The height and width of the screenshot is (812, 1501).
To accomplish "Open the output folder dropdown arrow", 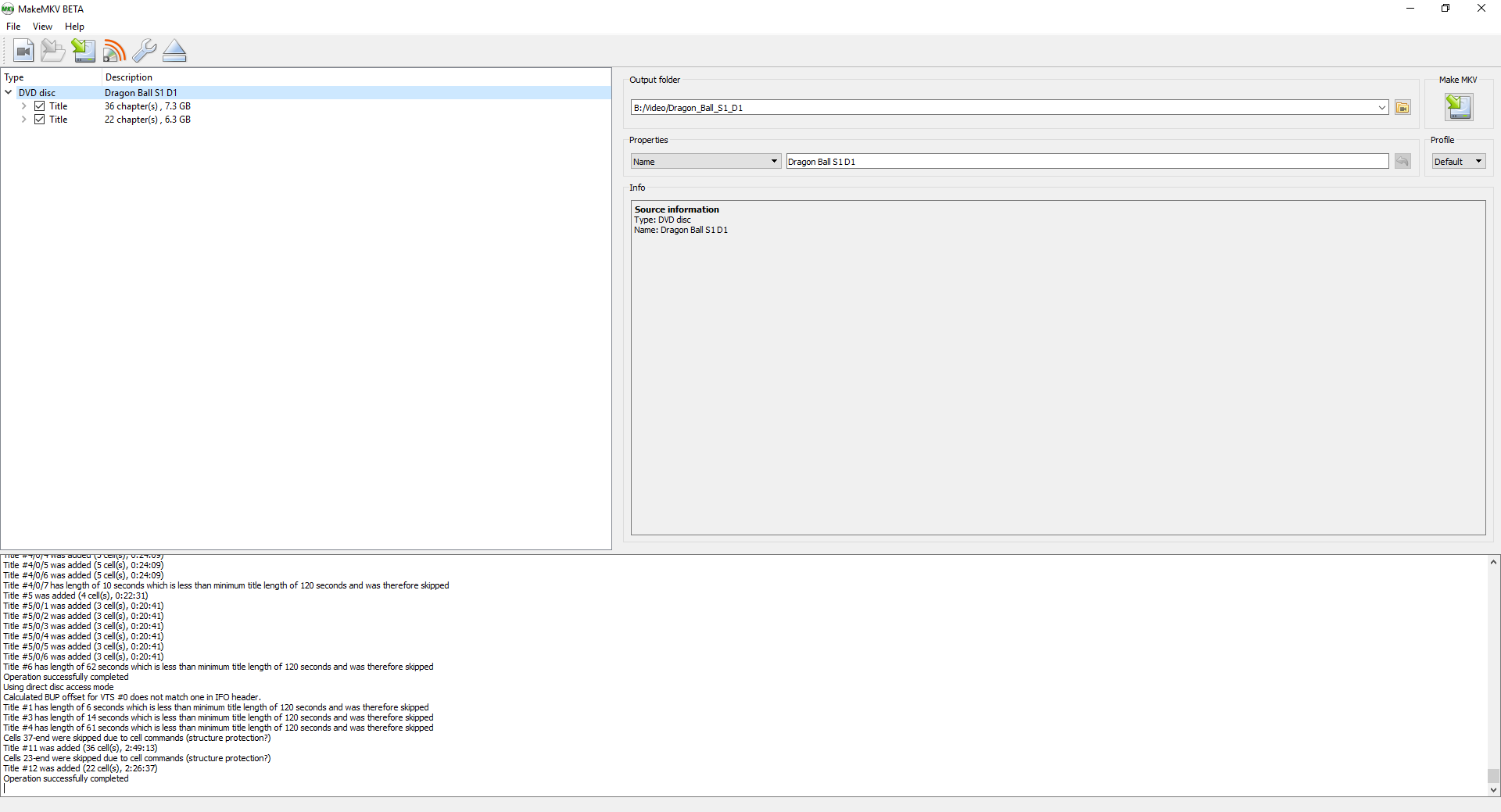I will (x=1382, y=107).
